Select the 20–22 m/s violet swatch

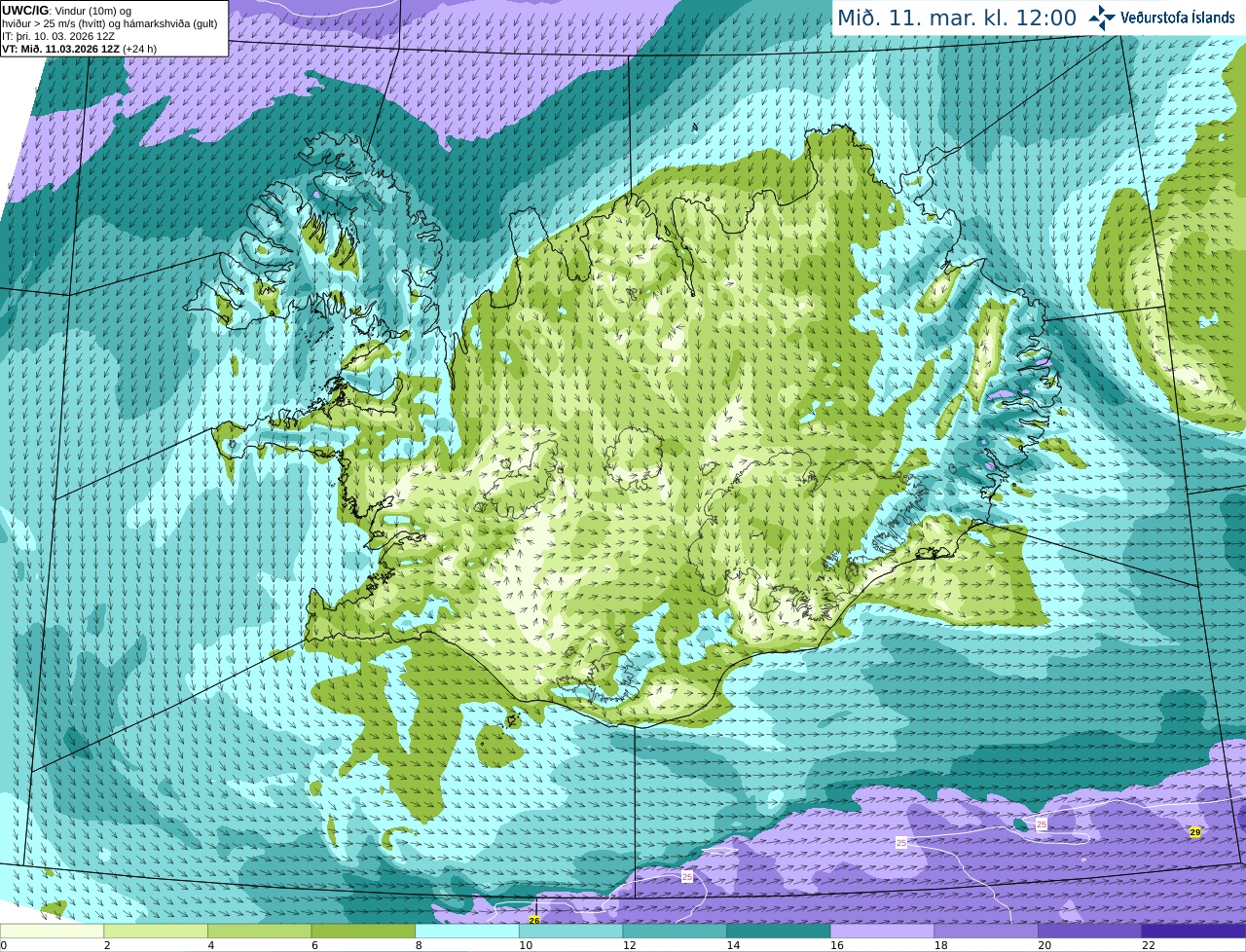tap(1089, 931)
